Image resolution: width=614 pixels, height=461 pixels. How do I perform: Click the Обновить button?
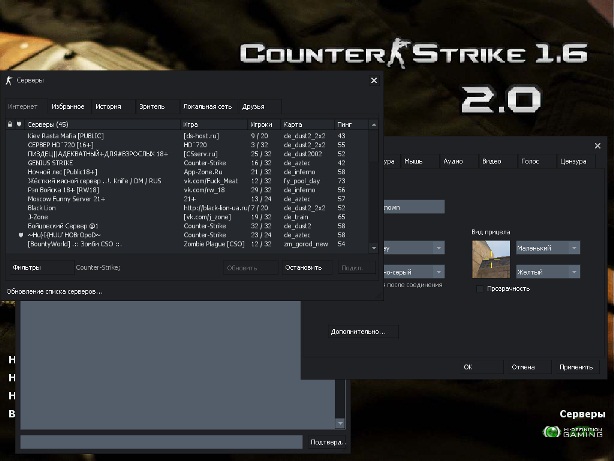[x=251, y=268]
